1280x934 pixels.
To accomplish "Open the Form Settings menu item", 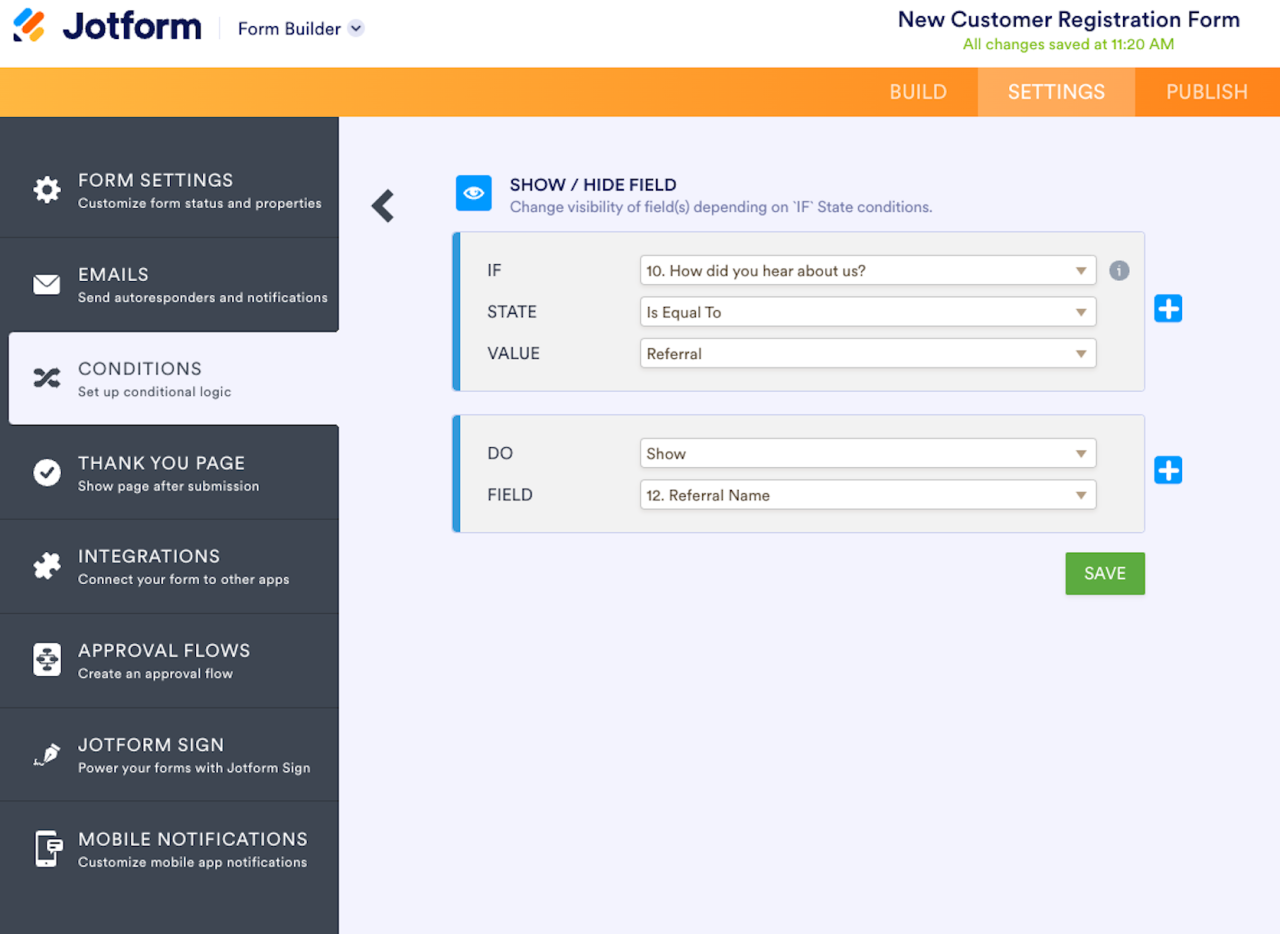I will [169, 190].
